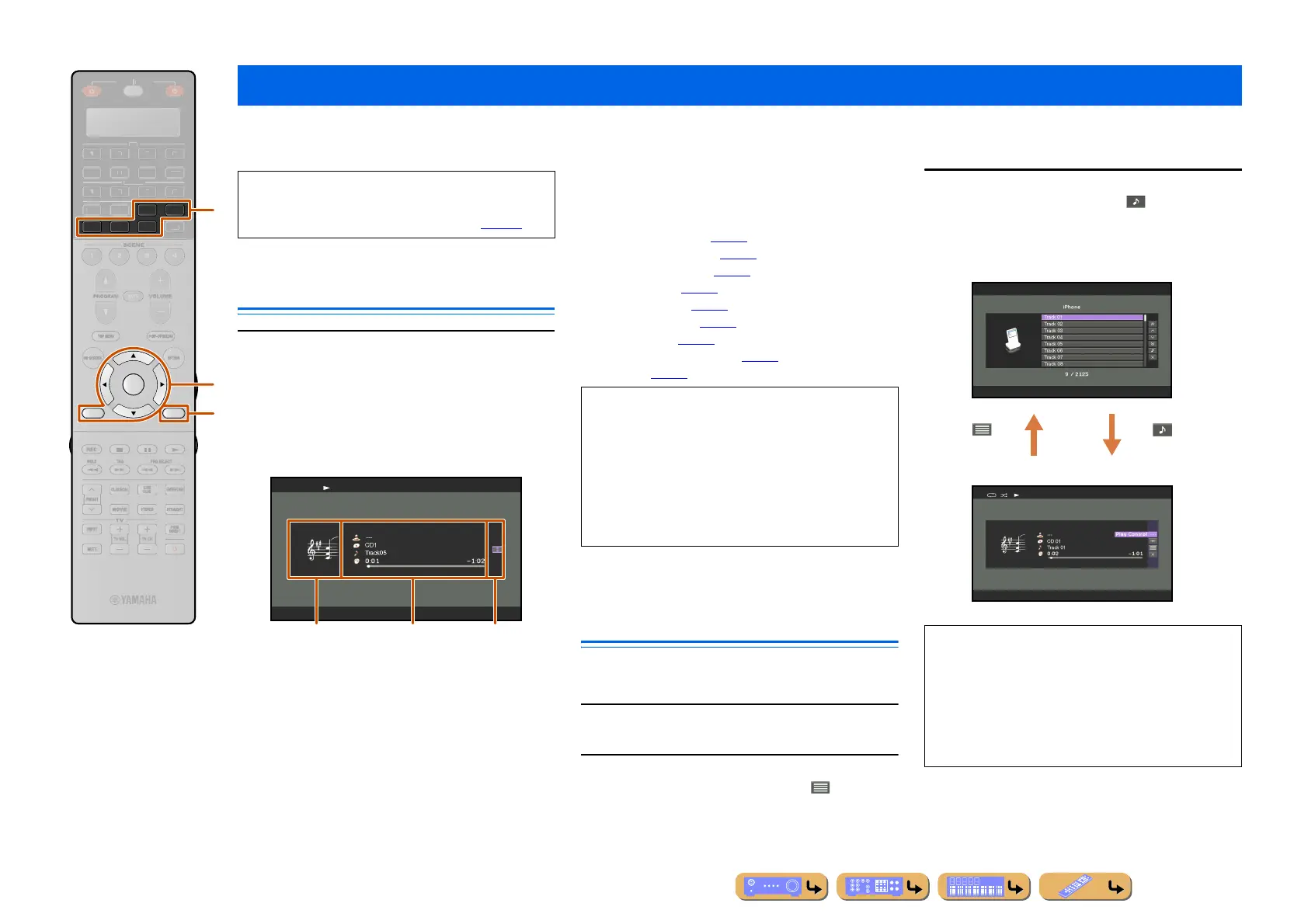The image size is (1308, 924).
Task: Click the now-playing note icon in browse screen
Action: [x=1153, y=350]
